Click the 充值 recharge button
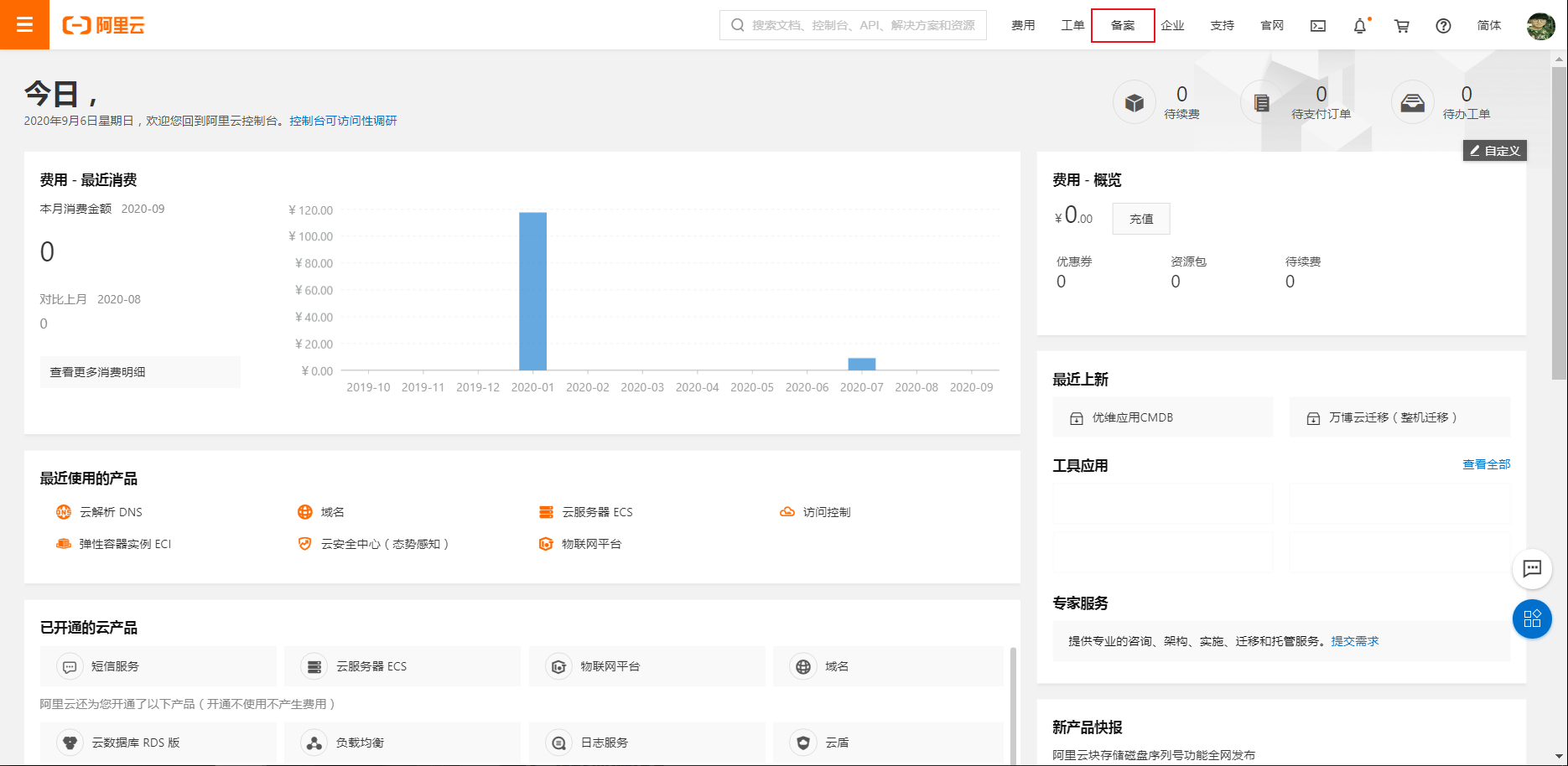 1141,219
